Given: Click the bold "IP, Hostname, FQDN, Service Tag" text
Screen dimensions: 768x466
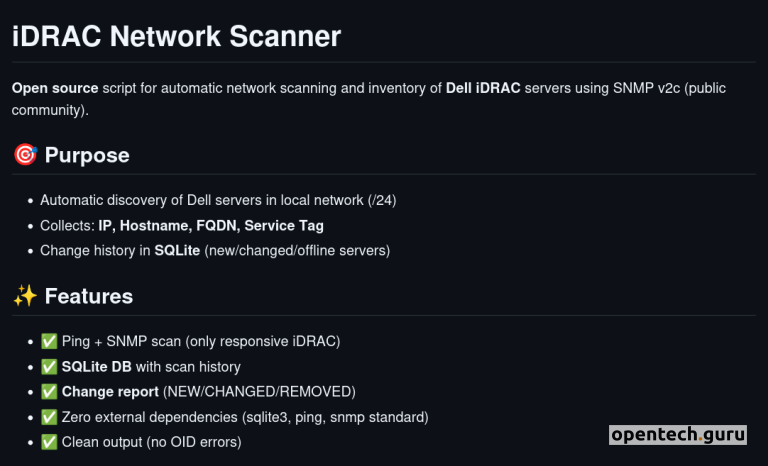Looking at the screenshot, I should click(211, 225).
